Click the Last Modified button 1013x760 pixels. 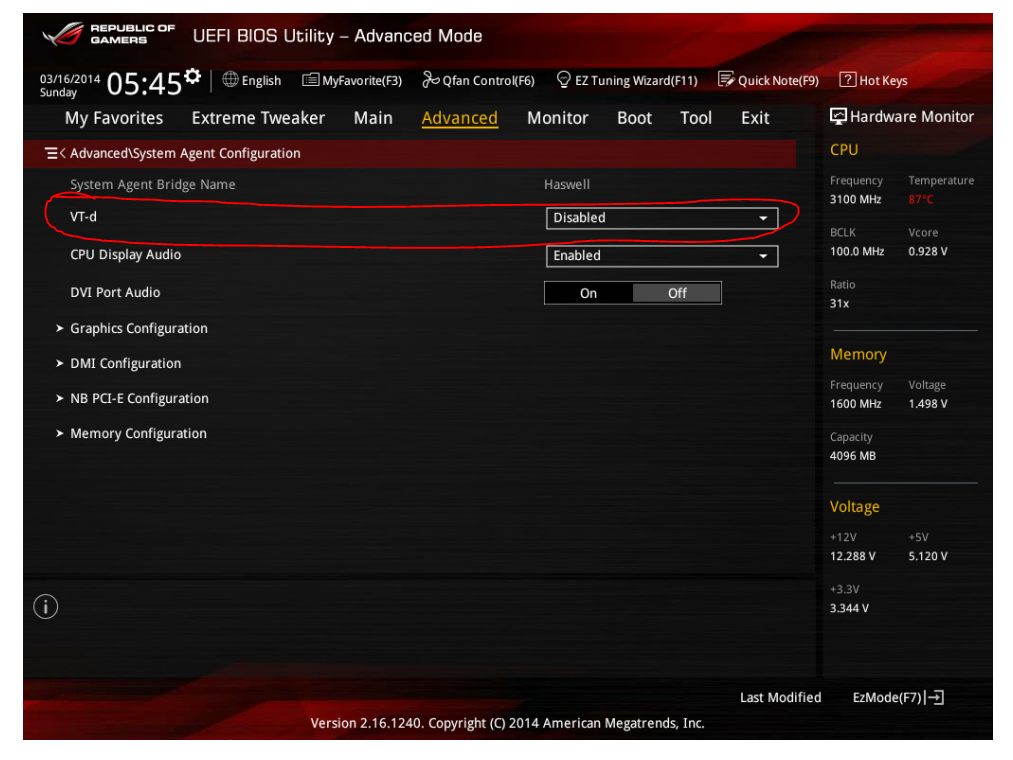tap(780, 697)
